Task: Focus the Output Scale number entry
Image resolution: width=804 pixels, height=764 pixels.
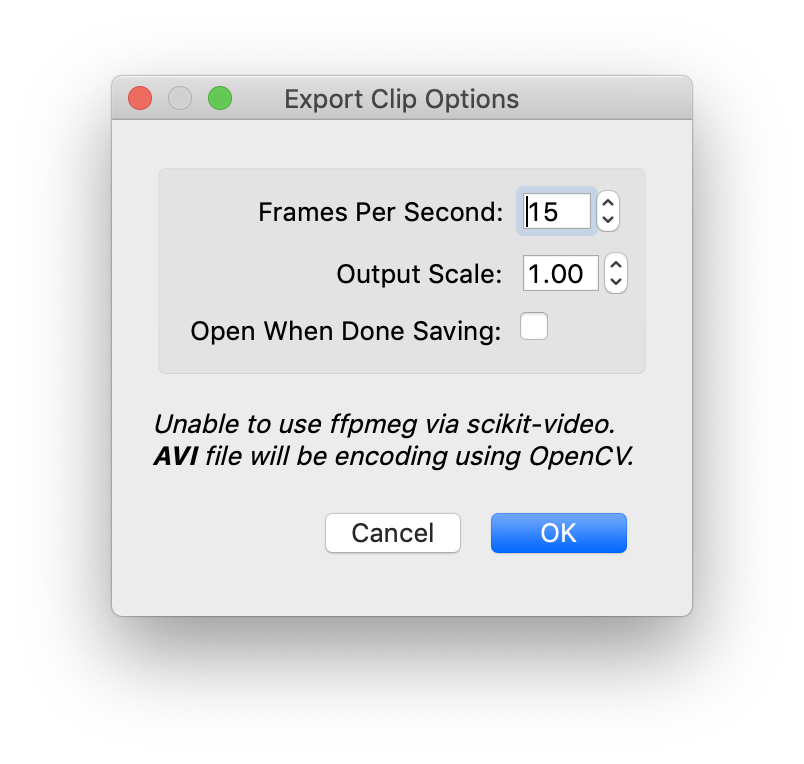Action: [560, 273]
